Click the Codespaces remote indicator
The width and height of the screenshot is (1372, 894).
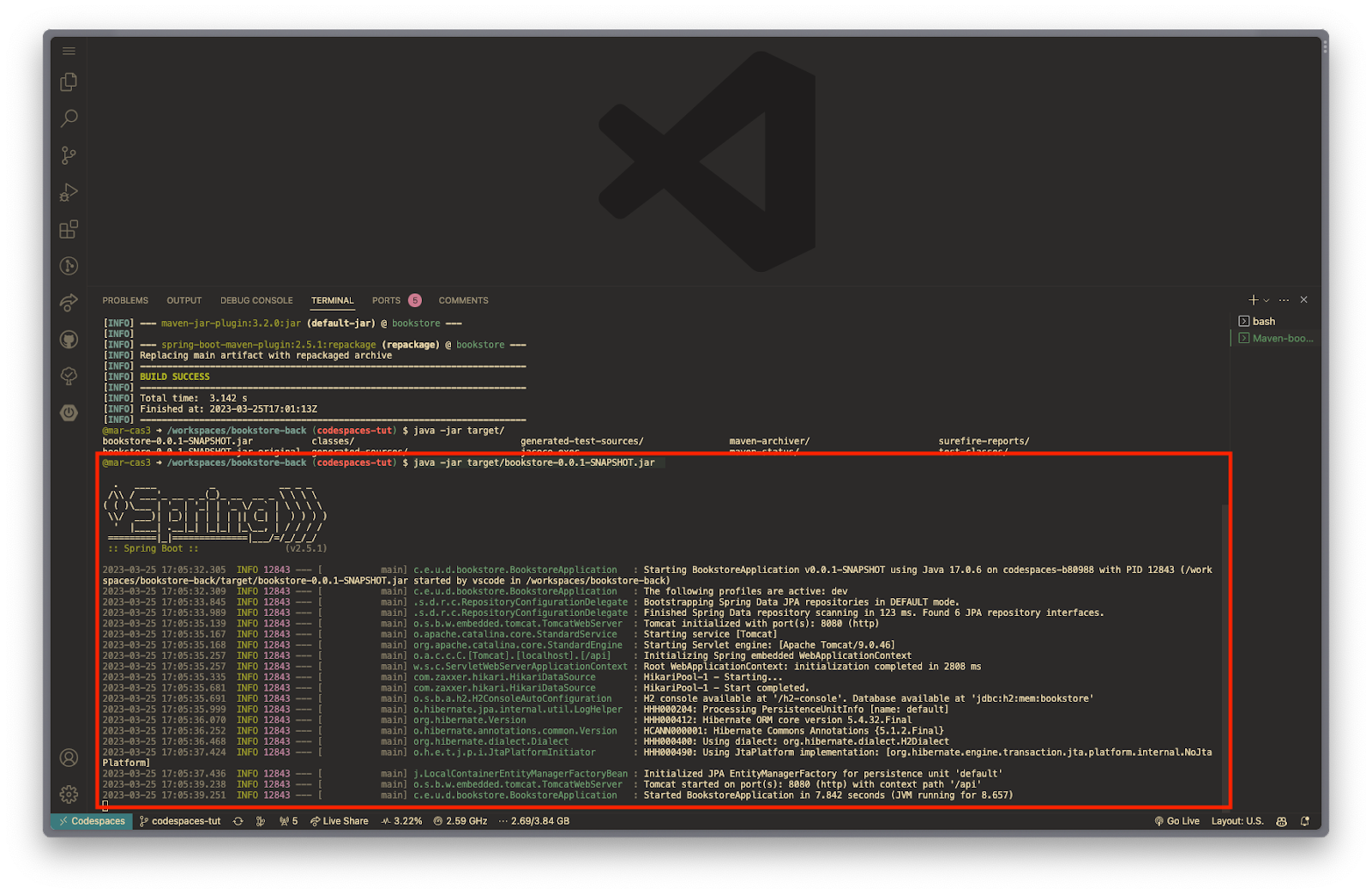(92, 821)
